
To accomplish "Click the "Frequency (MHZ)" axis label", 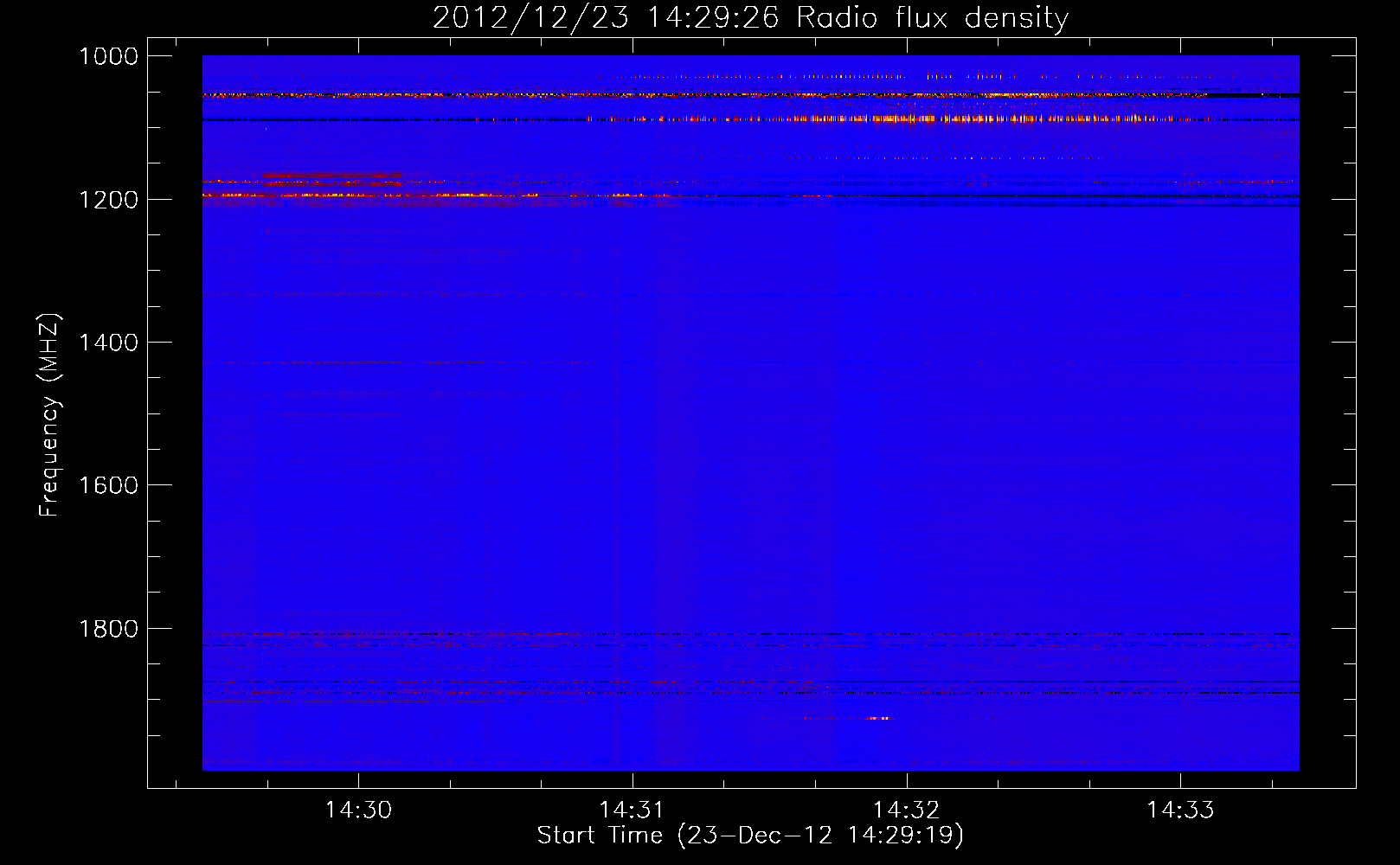I will (x=50, y=414).
